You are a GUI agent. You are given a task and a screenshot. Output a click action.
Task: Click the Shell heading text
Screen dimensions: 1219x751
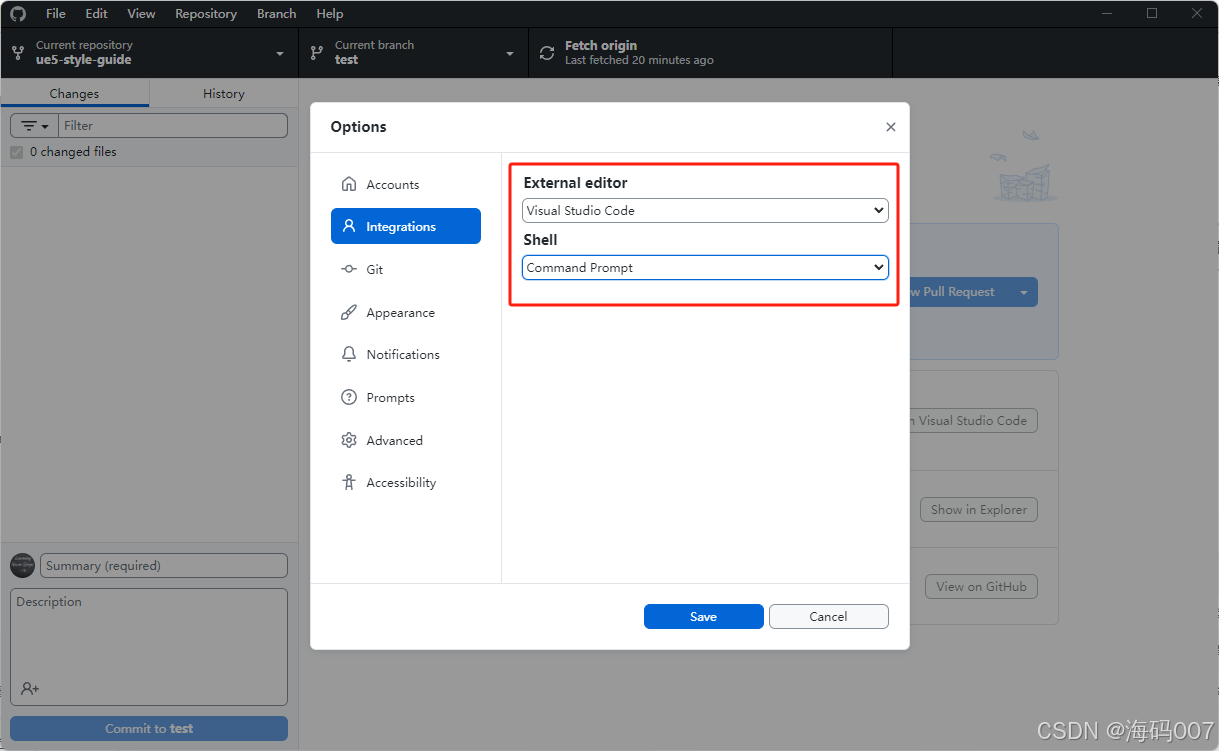541,240
